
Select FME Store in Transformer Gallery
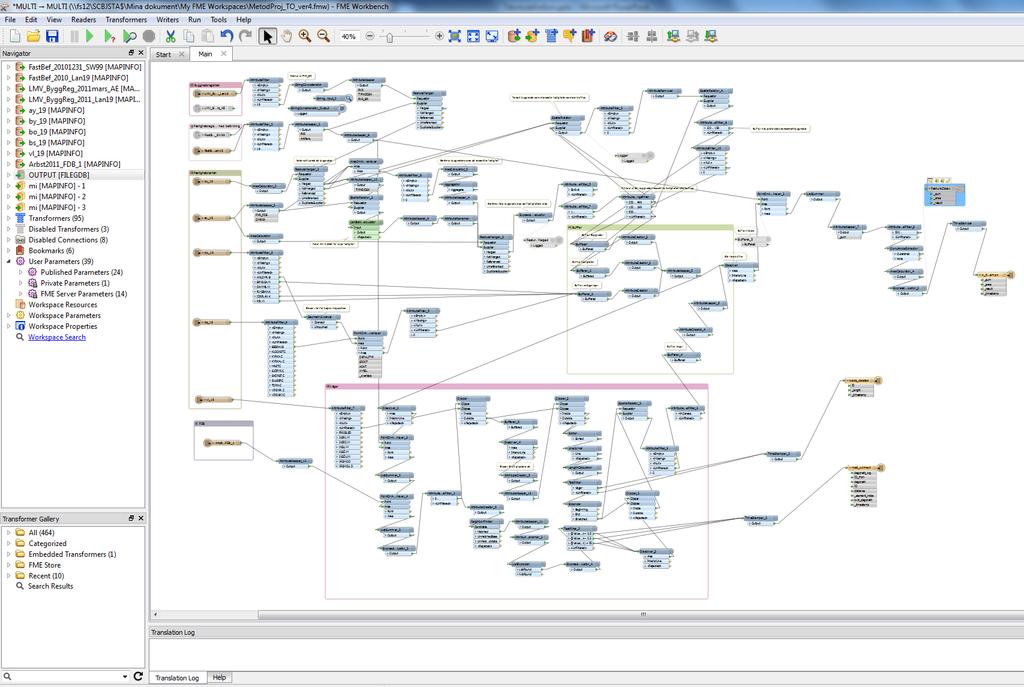point(44,565)
